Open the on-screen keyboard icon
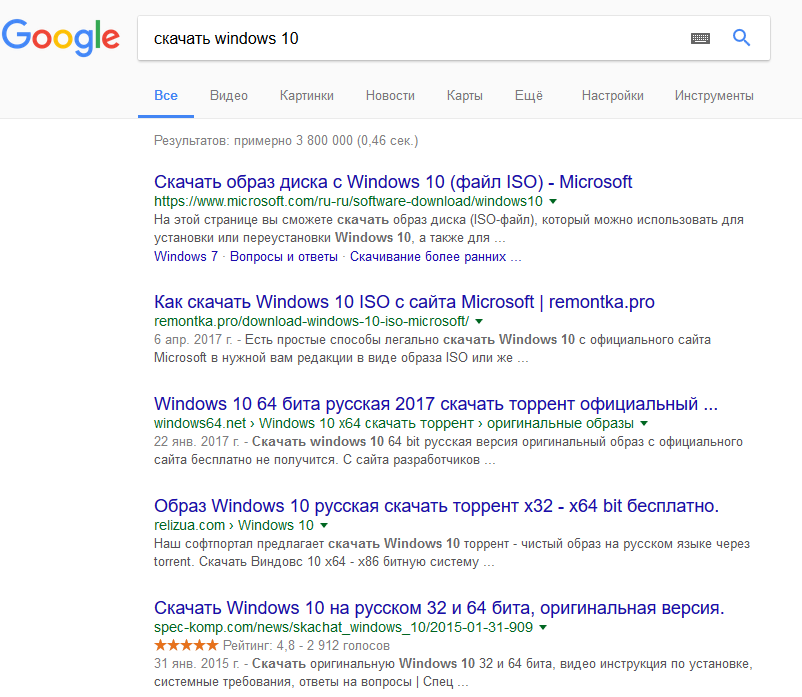The image size is (802, 697). click(700, 38)
